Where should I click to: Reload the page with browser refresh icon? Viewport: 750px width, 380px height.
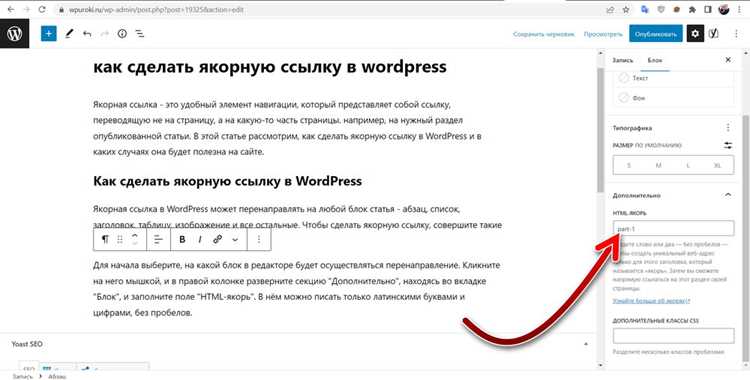[42, 10]
